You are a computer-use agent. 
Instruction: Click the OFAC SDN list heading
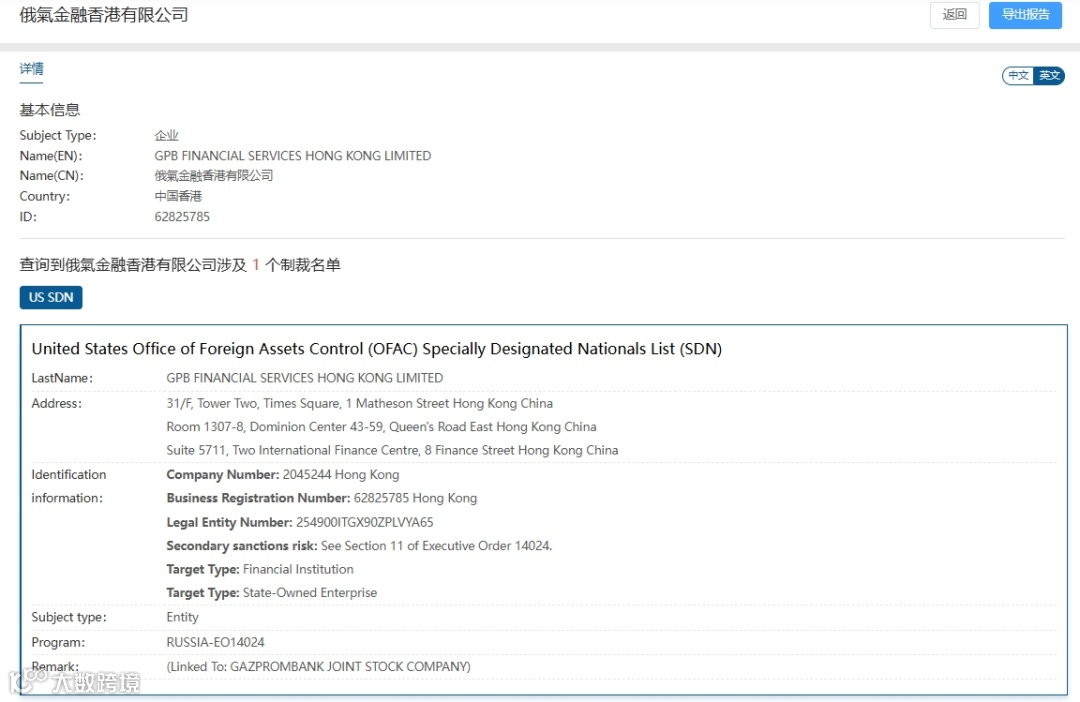(377, 349)
